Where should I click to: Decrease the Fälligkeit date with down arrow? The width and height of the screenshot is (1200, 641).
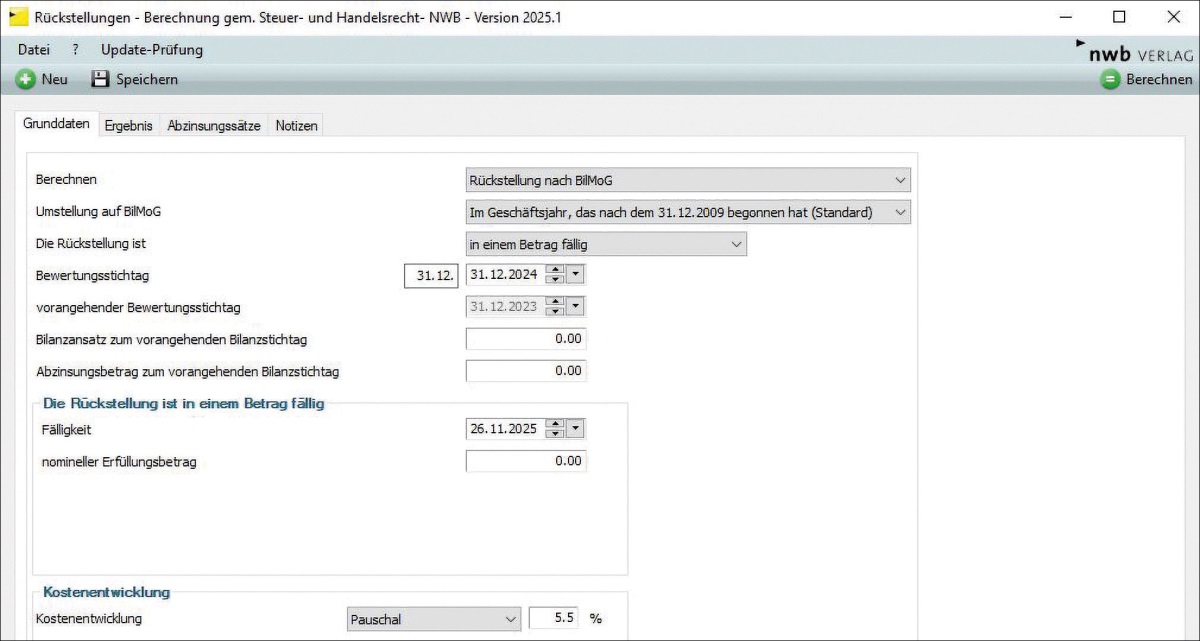(x=557, y=434)
